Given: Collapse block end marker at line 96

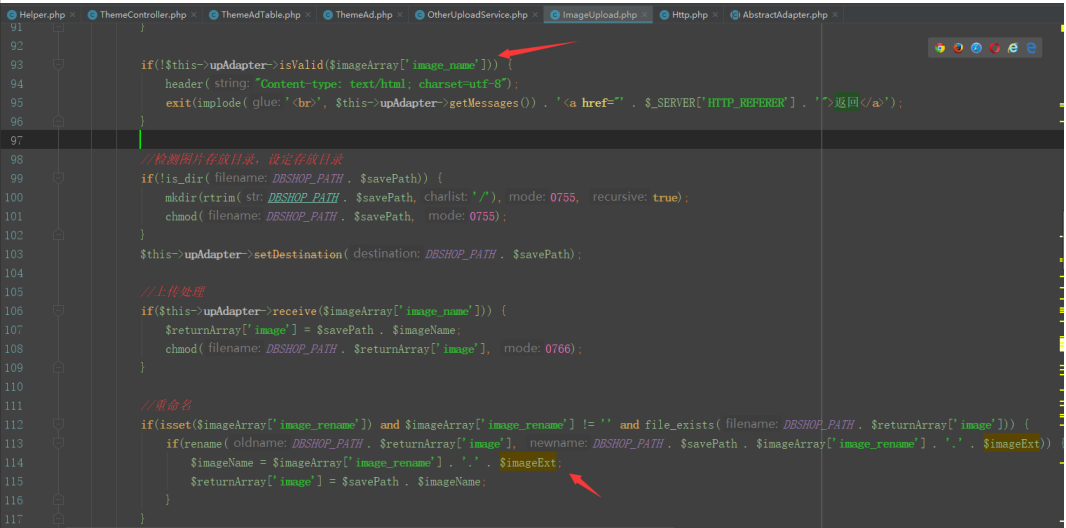Looking at the screenshot, I should tap(58, 121).
